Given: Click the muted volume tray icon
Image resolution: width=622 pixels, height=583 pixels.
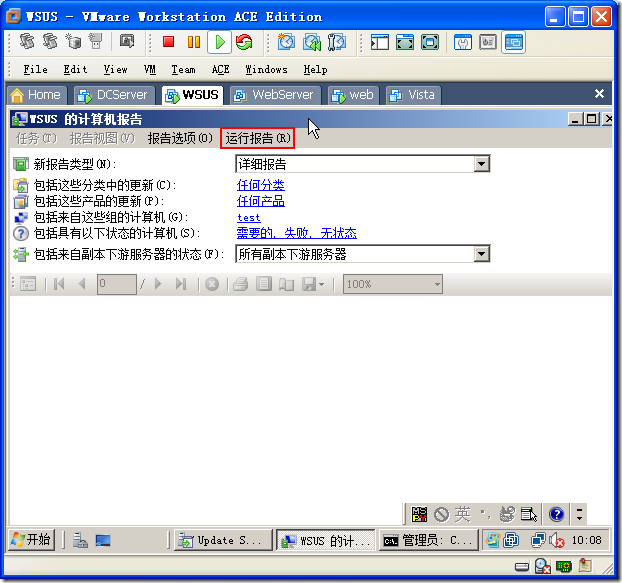Looking at the screenshot, I should tap(557, 540).
